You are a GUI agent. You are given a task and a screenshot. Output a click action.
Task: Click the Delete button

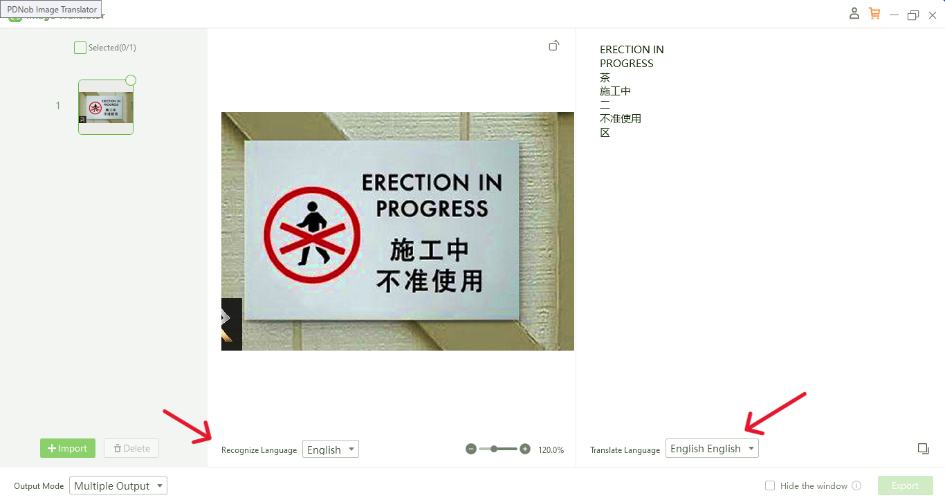[131, 448]
